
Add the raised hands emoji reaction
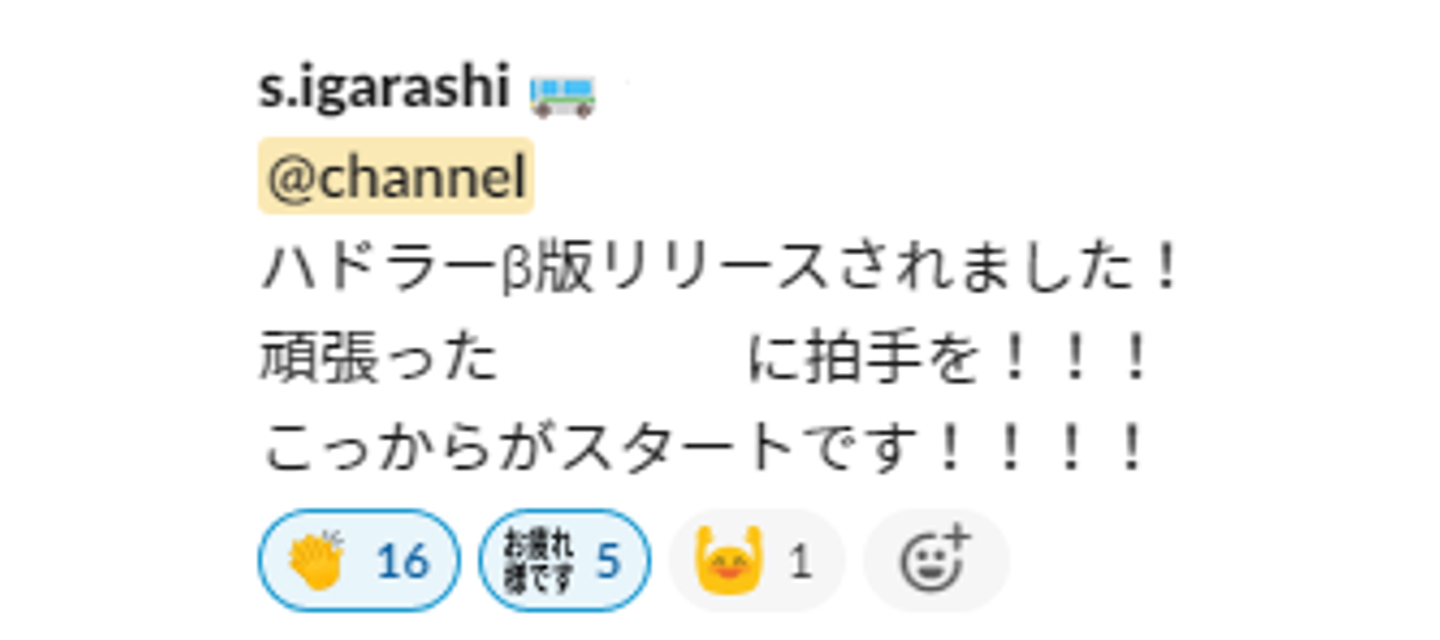click(757, 560)
